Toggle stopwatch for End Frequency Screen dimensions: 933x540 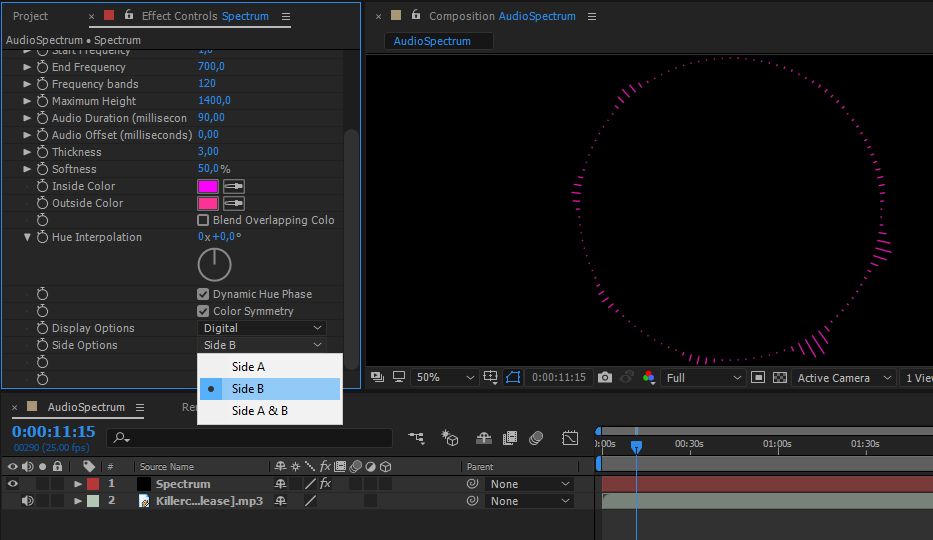(x=42, y=67)
